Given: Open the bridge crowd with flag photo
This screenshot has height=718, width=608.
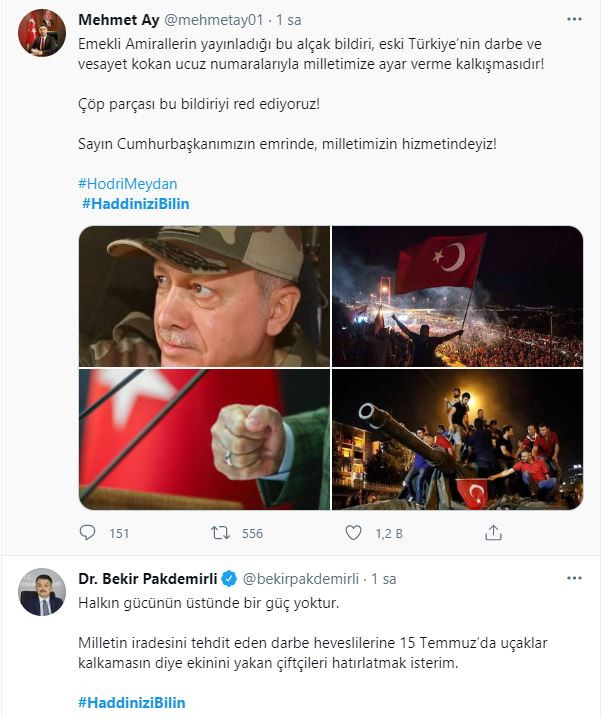Looking at the screenshot, I should [457, 296].
